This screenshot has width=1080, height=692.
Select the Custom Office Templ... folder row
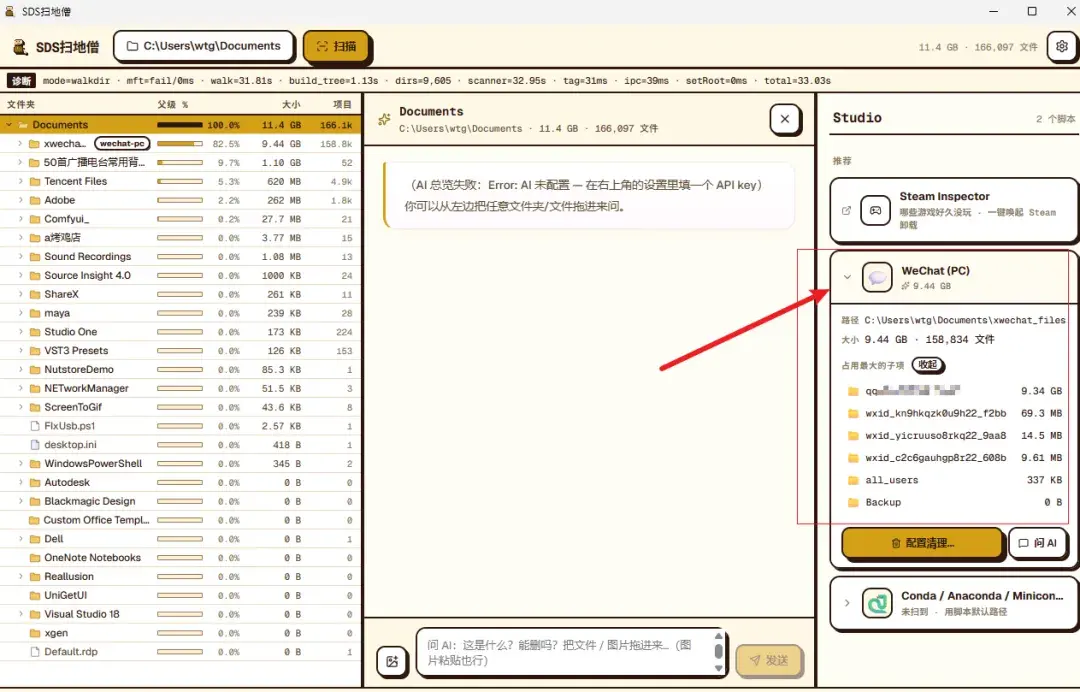180,520
